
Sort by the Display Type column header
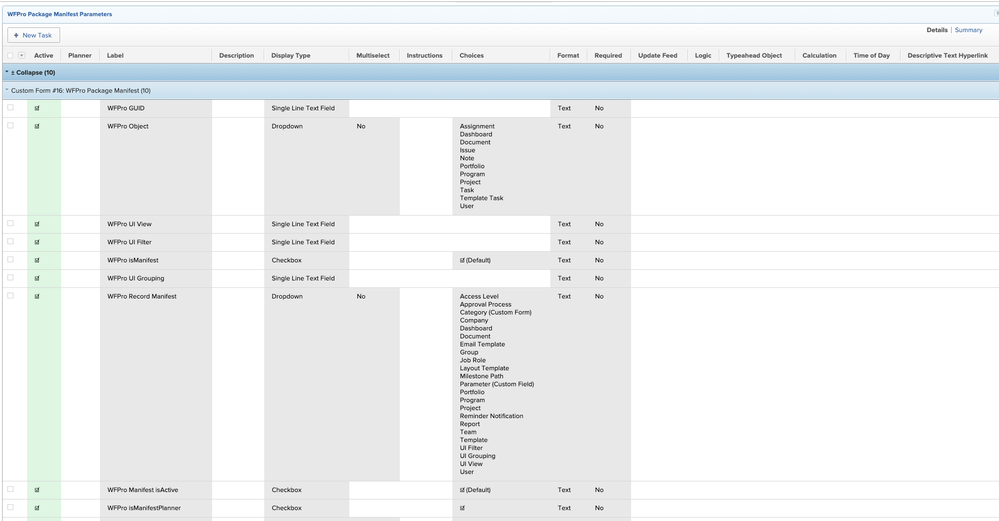[291, 55]
